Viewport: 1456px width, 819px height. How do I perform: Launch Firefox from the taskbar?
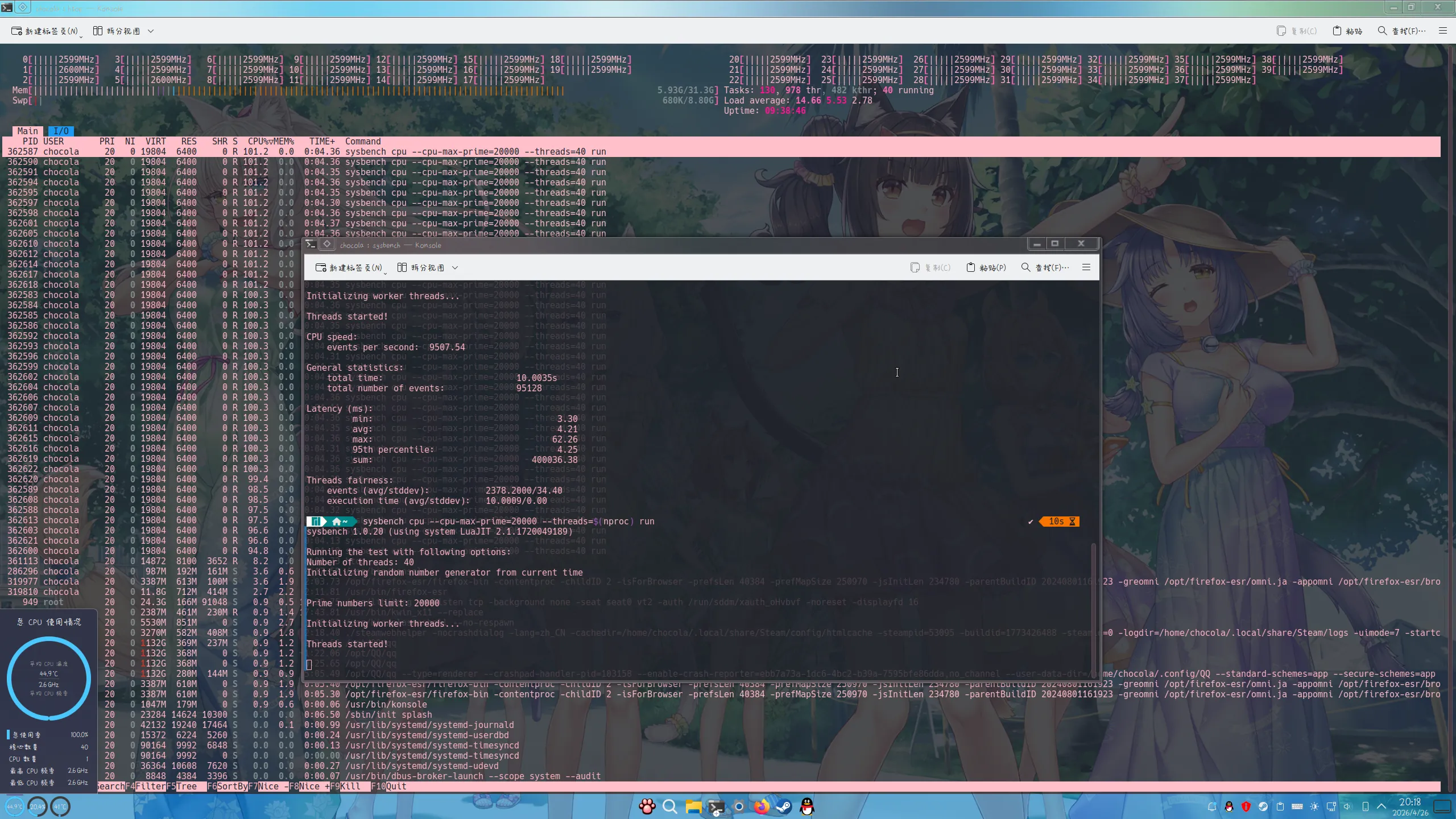[762, 806]
